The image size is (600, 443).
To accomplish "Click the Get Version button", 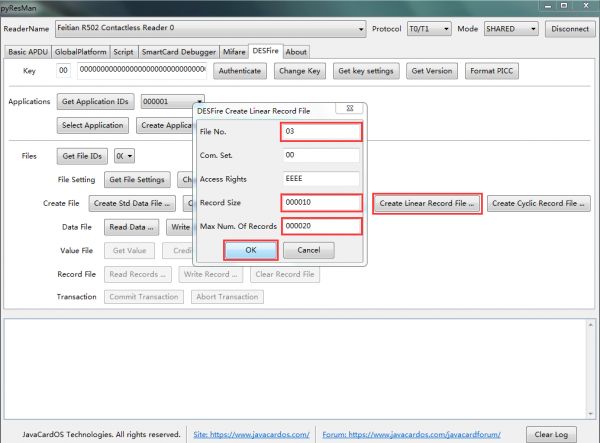I will pyautogui.click(x=432, y=71).
